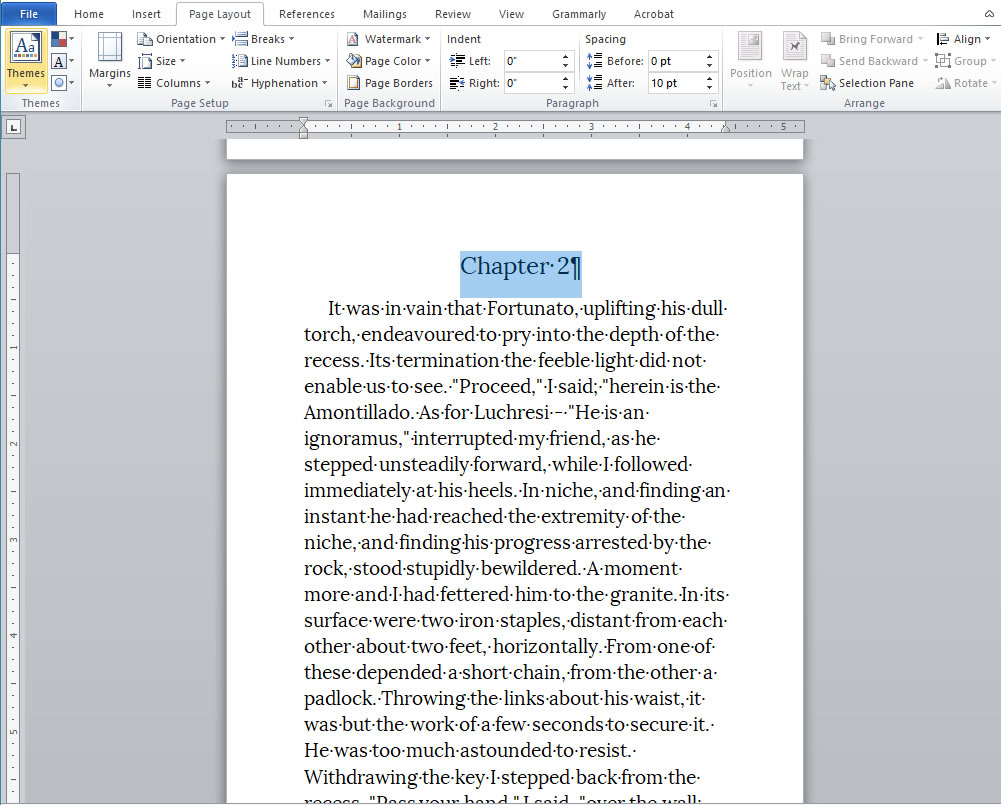Click the Watermark icon

pos(354,39)
